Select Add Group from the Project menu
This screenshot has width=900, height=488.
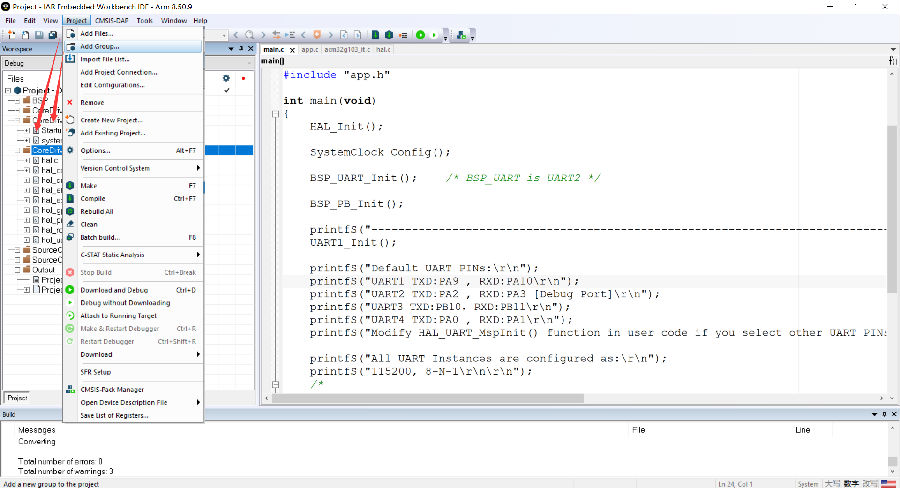click(x=100, y=46)
